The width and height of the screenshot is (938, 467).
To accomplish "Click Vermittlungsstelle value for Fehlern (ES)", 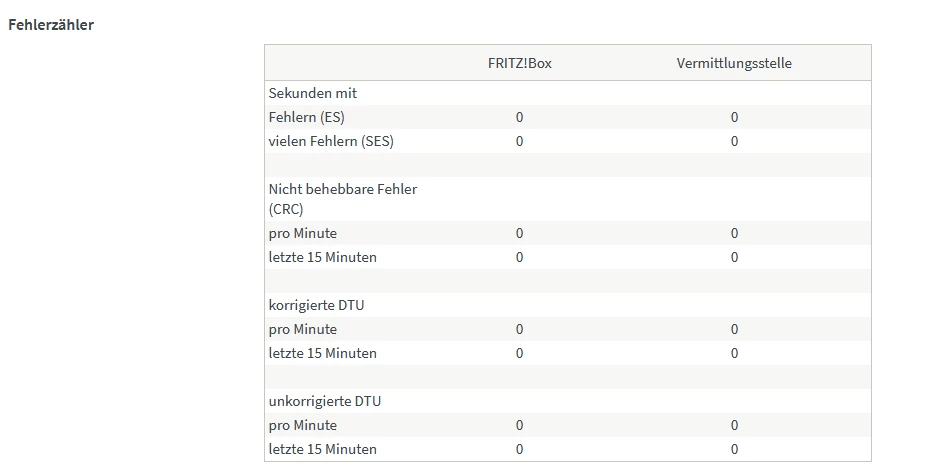I will pos(734,117).
